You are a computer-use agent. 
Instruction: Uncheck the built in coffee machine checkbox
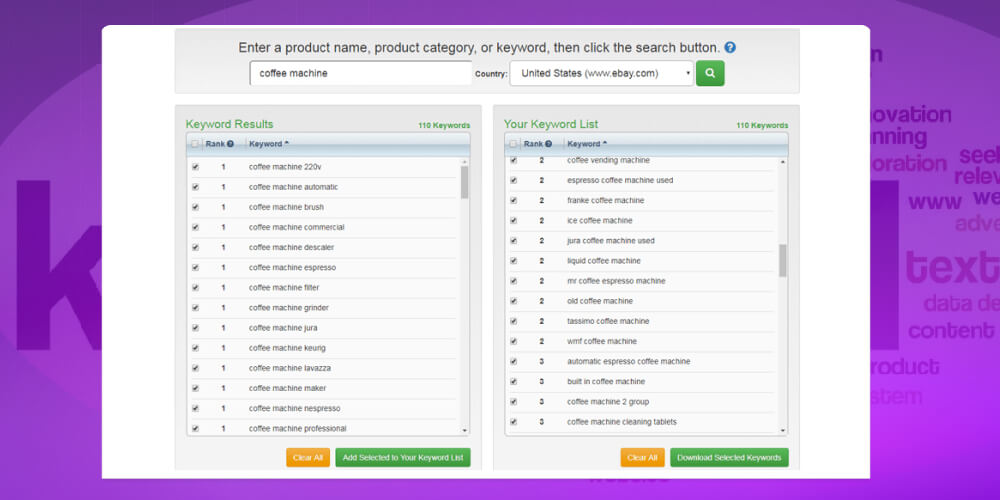pyautogui.click(x=513, y=381)
